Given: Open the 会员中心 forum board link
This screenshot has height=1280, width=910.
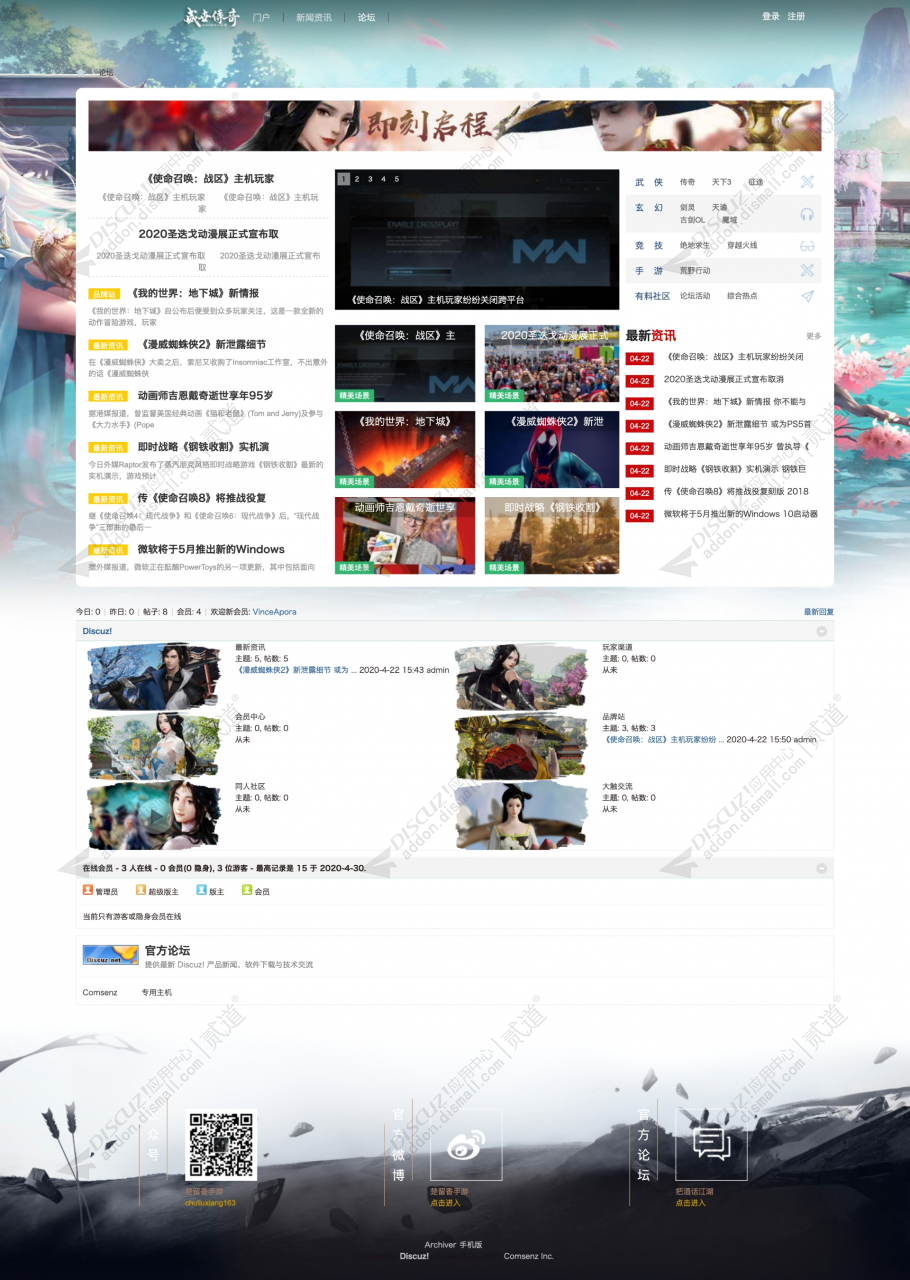Looking at the screenshot, I should pos(250,717).
